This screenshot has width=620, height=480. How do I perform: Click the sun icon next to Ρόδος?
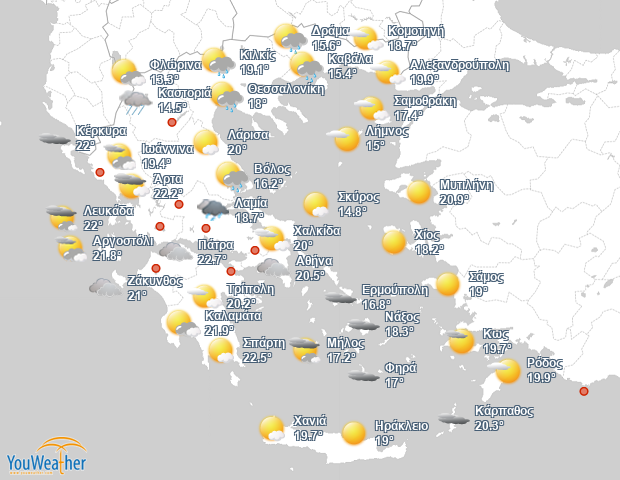pos(504,371)
